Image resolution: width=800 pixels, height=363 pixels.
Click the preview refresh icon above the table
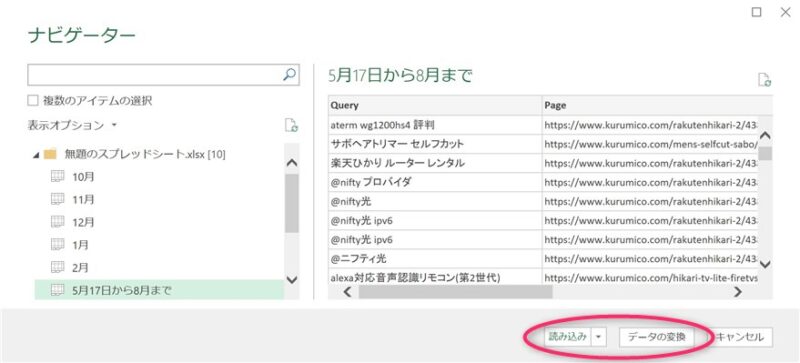(x=764, y=80)
